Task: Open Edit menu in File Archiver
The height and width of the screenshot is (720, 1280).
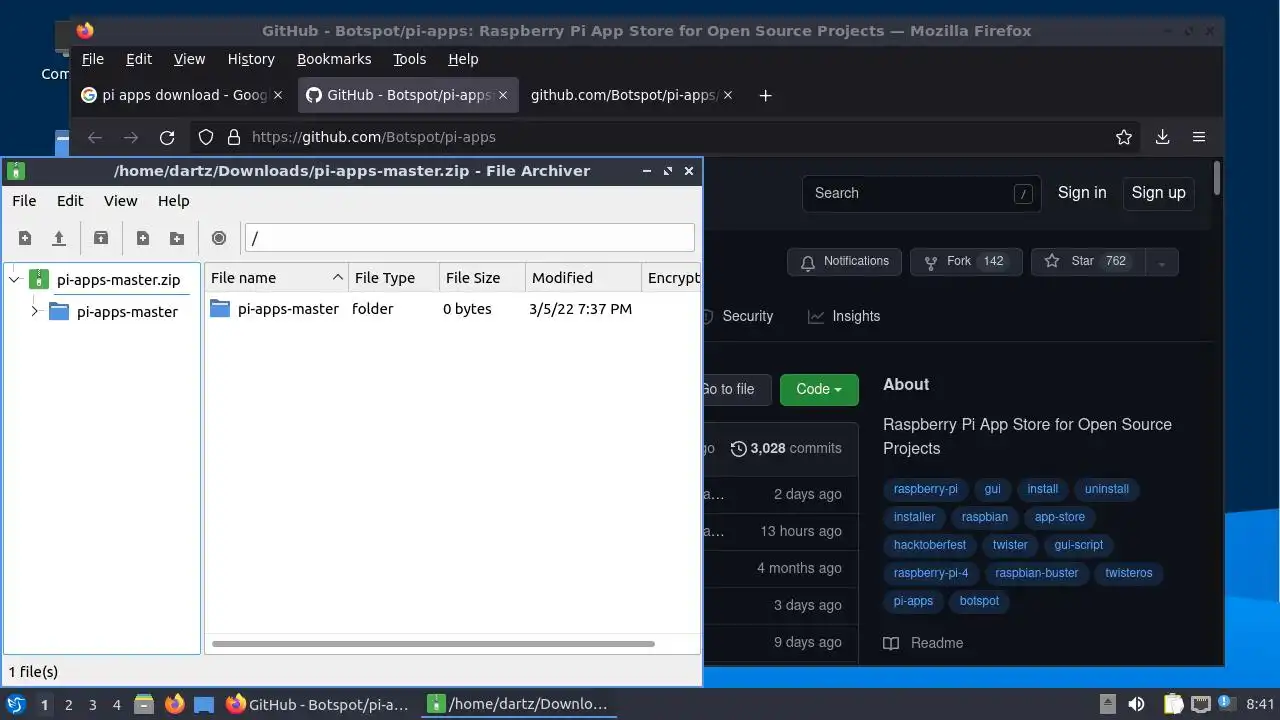Action: (70, 201)
